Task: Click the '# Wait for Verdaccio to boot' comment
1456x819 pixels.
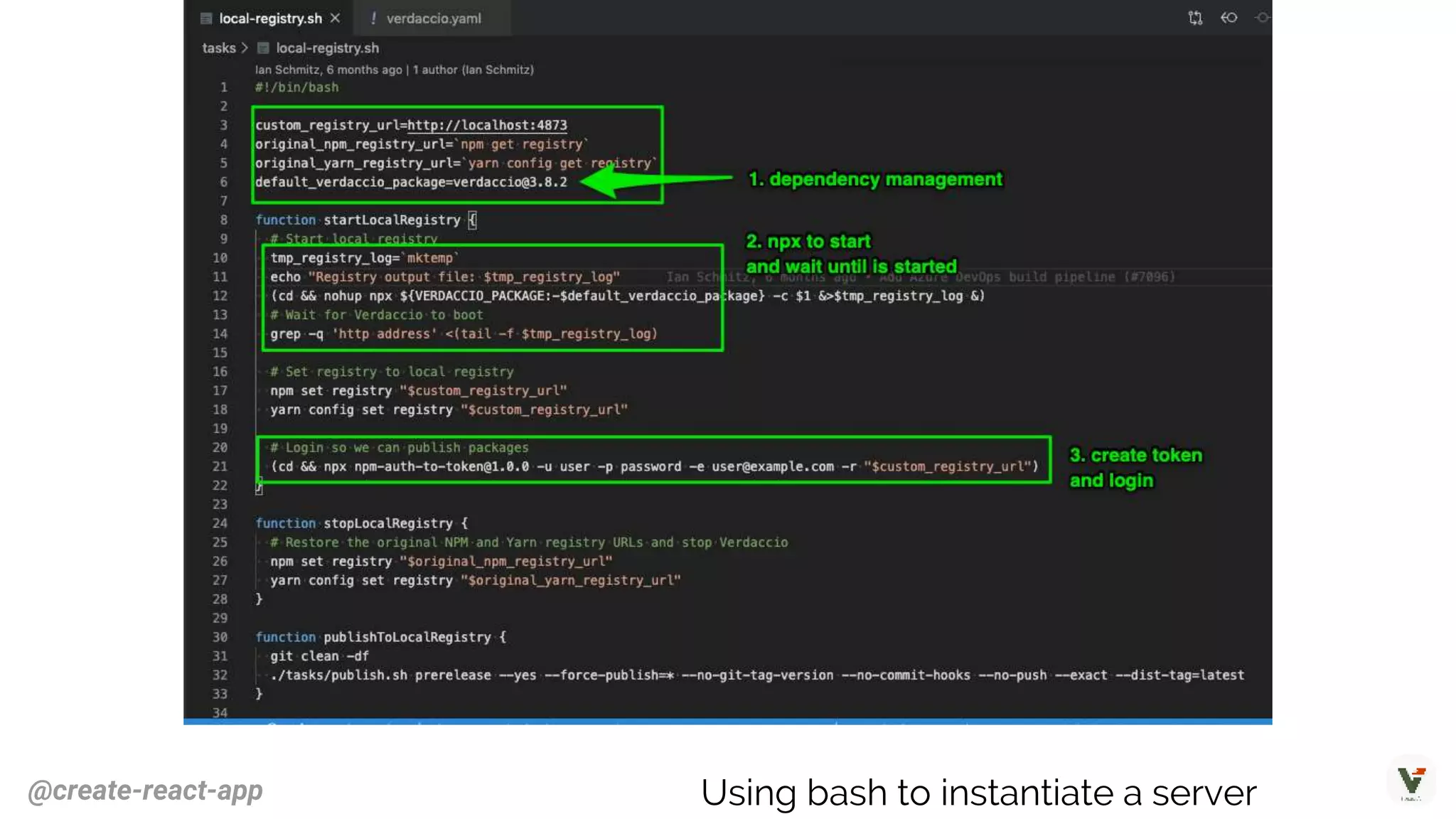Action: [x=376, y=315]
